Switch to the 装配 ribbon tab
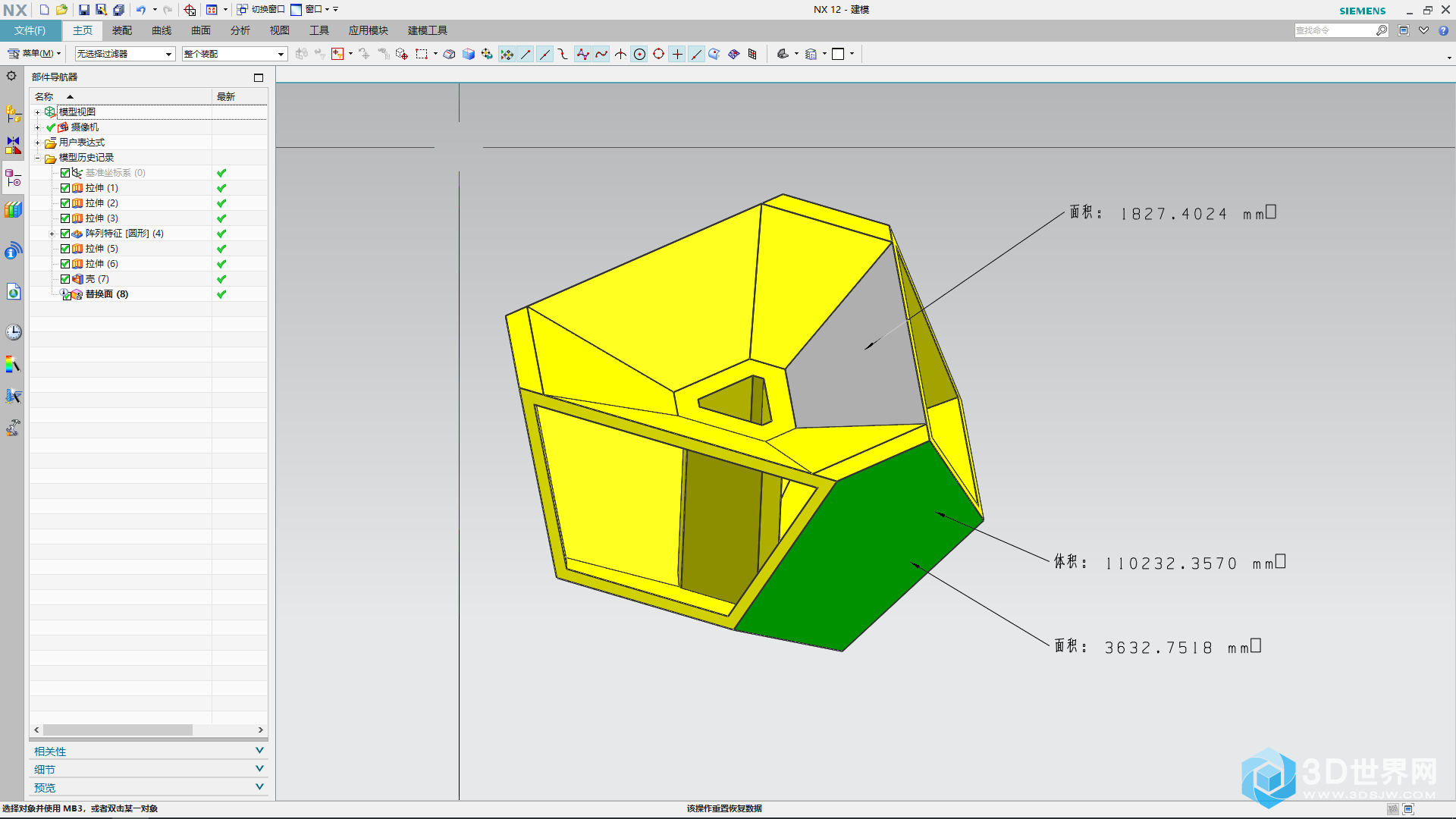1456x819 pixels. (122, 30)
